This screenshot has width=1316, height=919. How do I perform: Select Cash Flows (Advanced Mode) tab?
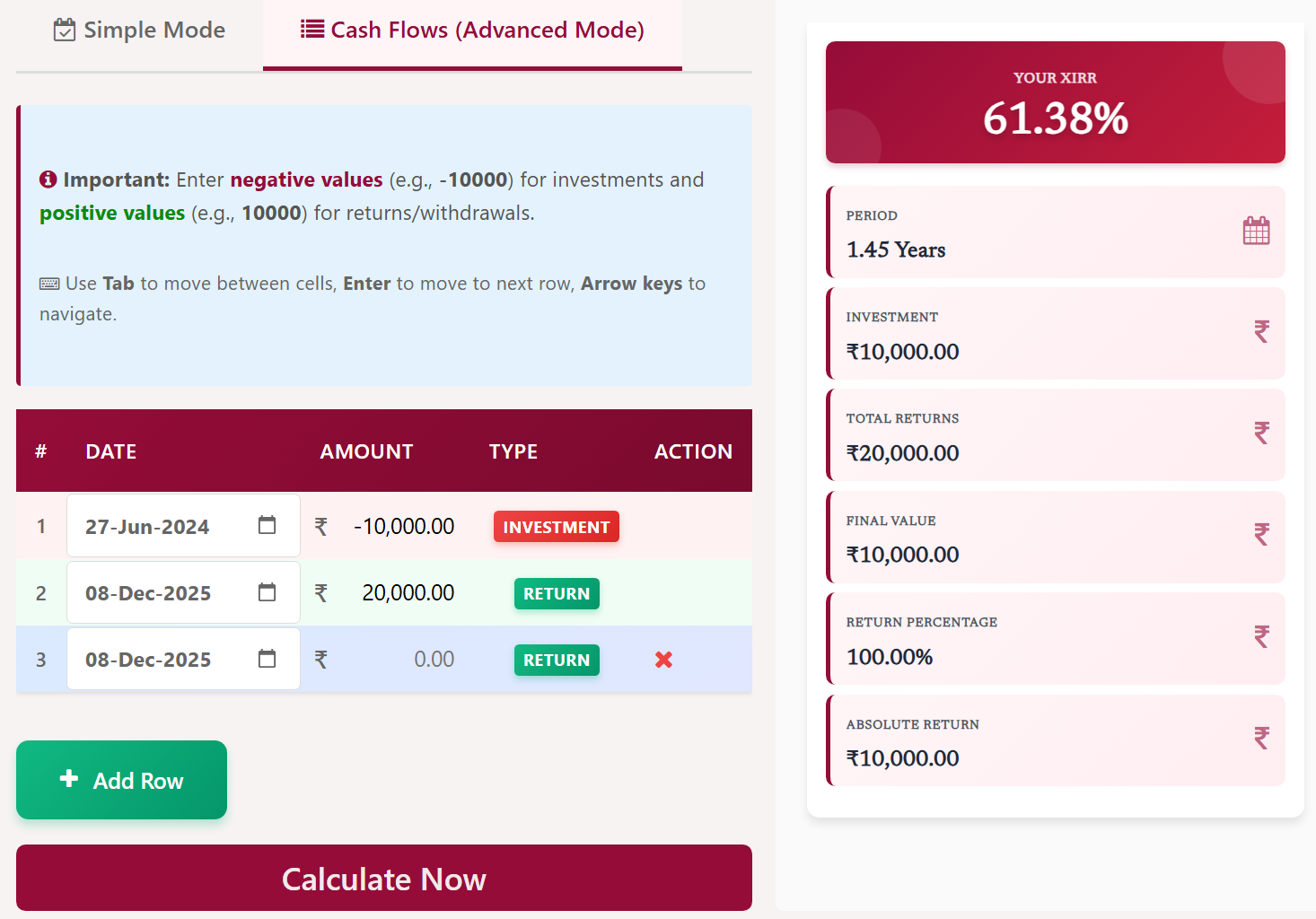point(472,31)
